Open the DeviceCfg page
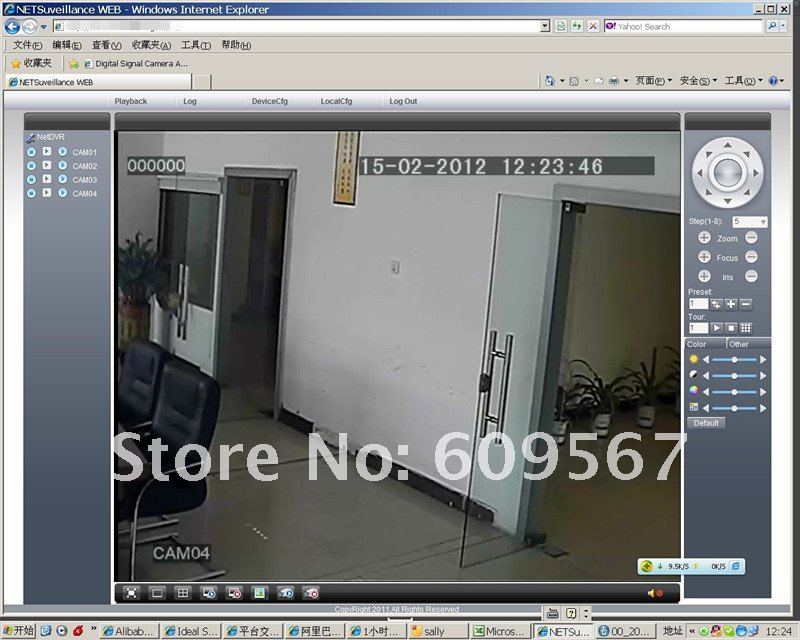800x640 pixels. pos(270,101)
